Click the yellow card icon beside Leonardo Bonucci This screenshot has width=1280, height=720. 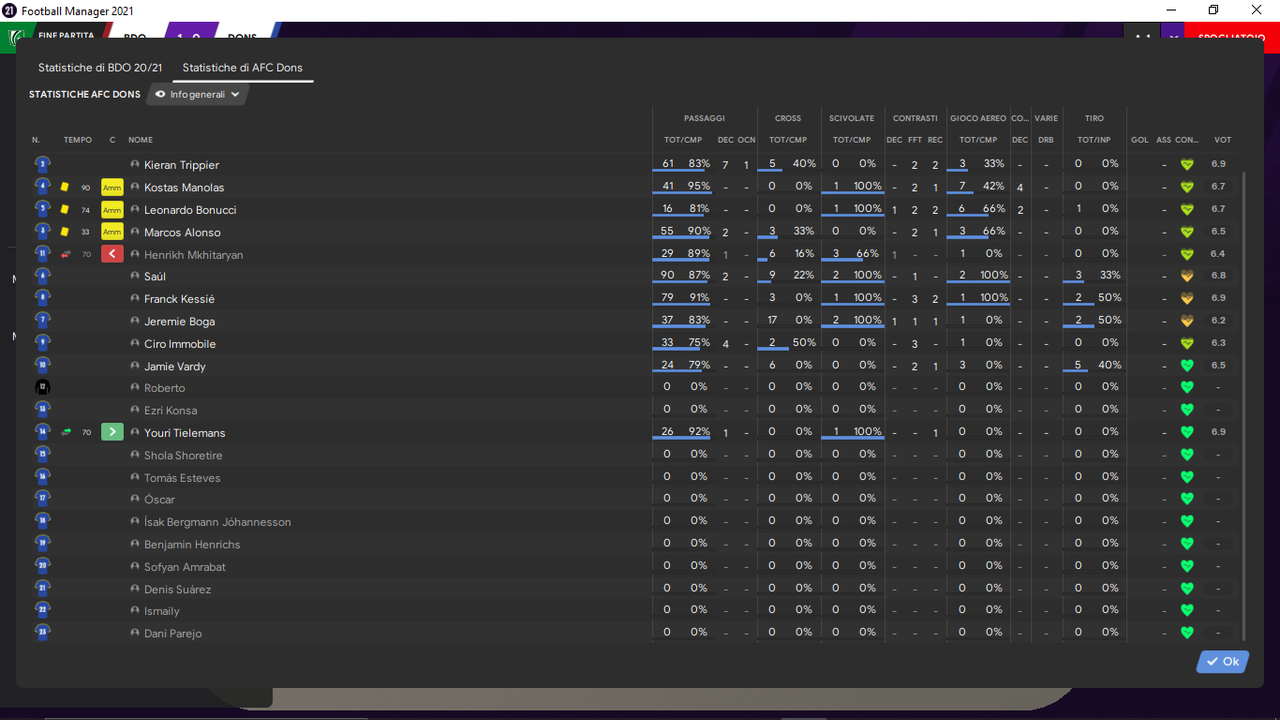pyautogui.click(x=65, y=209)
